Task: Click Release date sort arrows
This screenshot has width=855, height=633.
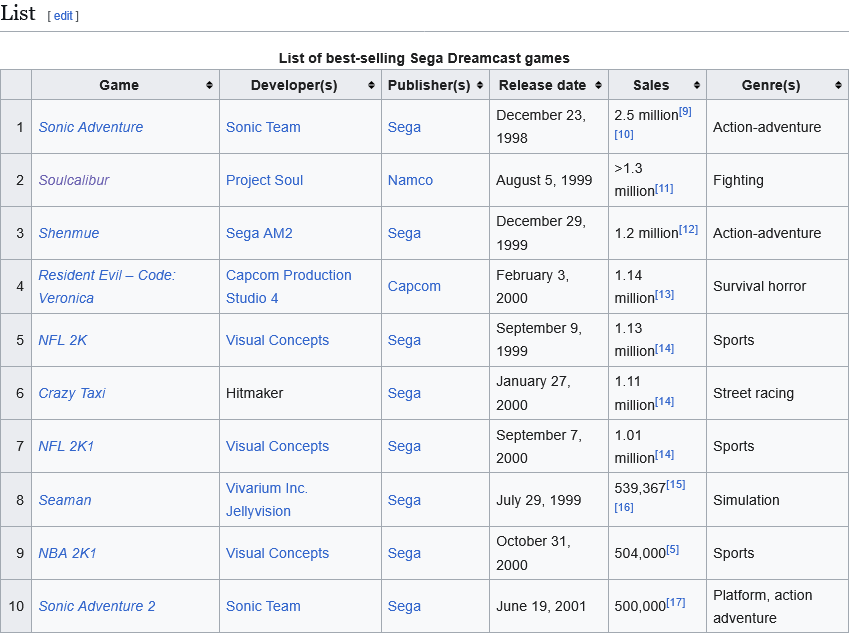Action: click(598, 85)
